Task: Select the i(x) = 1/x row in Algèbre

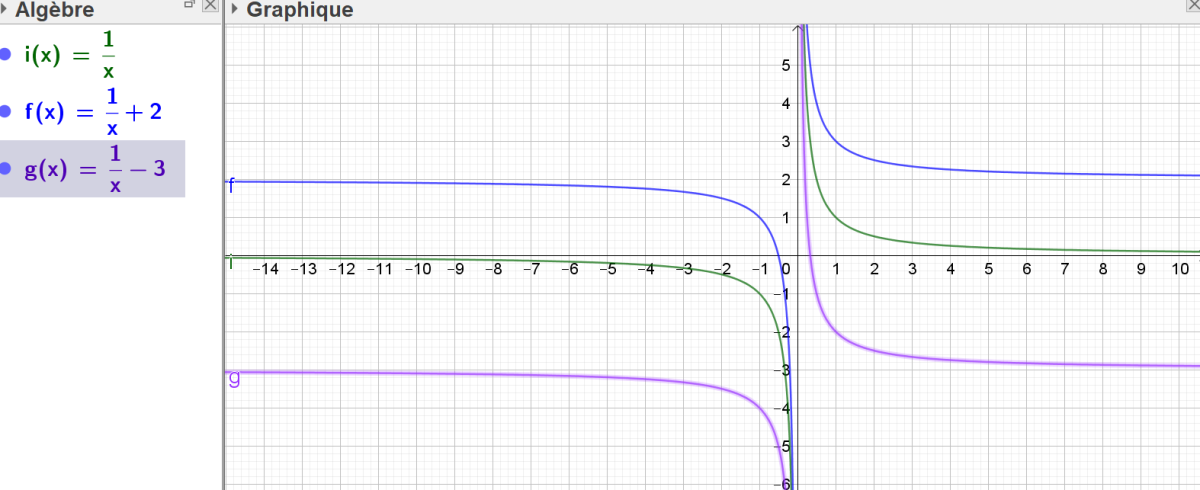Action: pos(92,54)
